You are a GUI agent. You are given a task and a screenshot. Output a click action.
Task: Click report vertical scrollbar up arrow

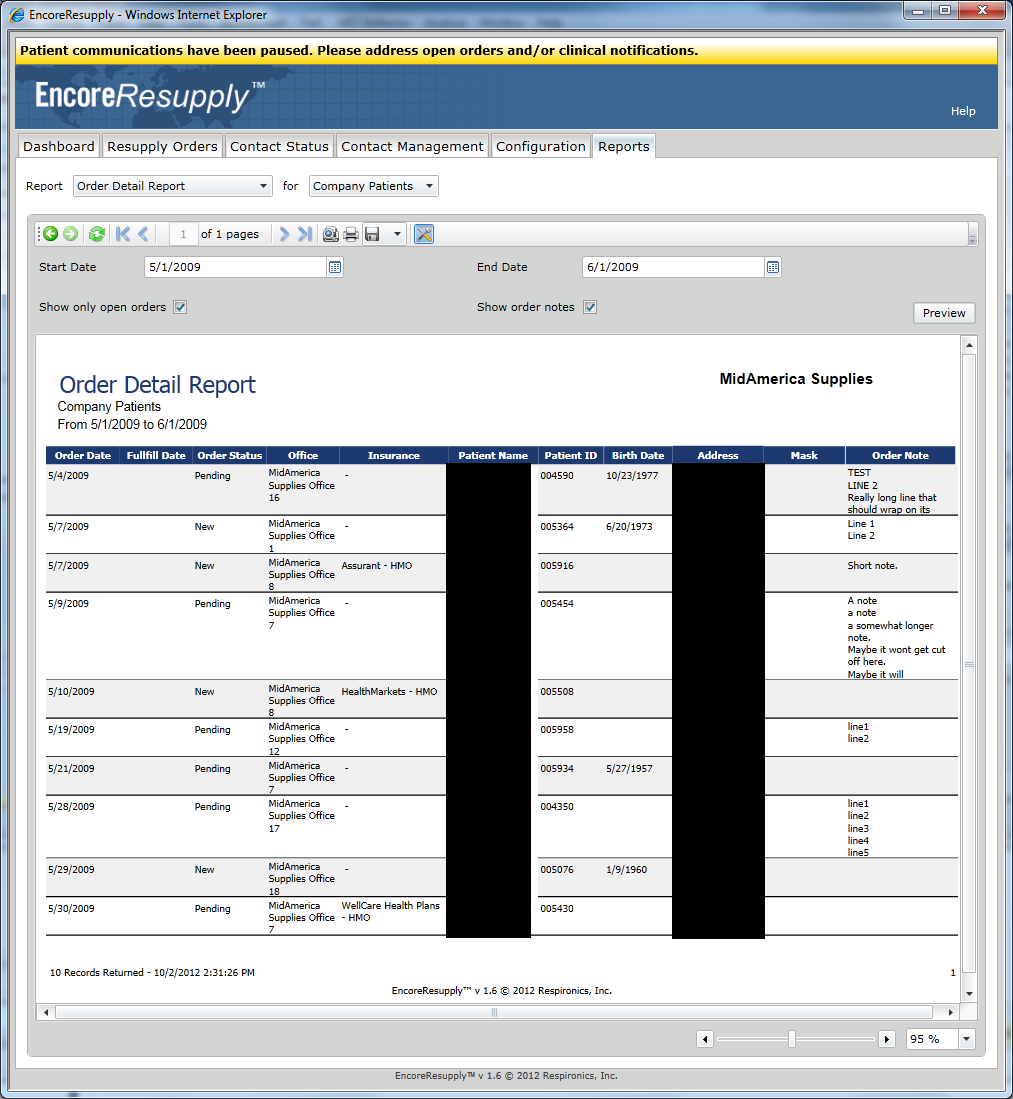pos(969,345)
